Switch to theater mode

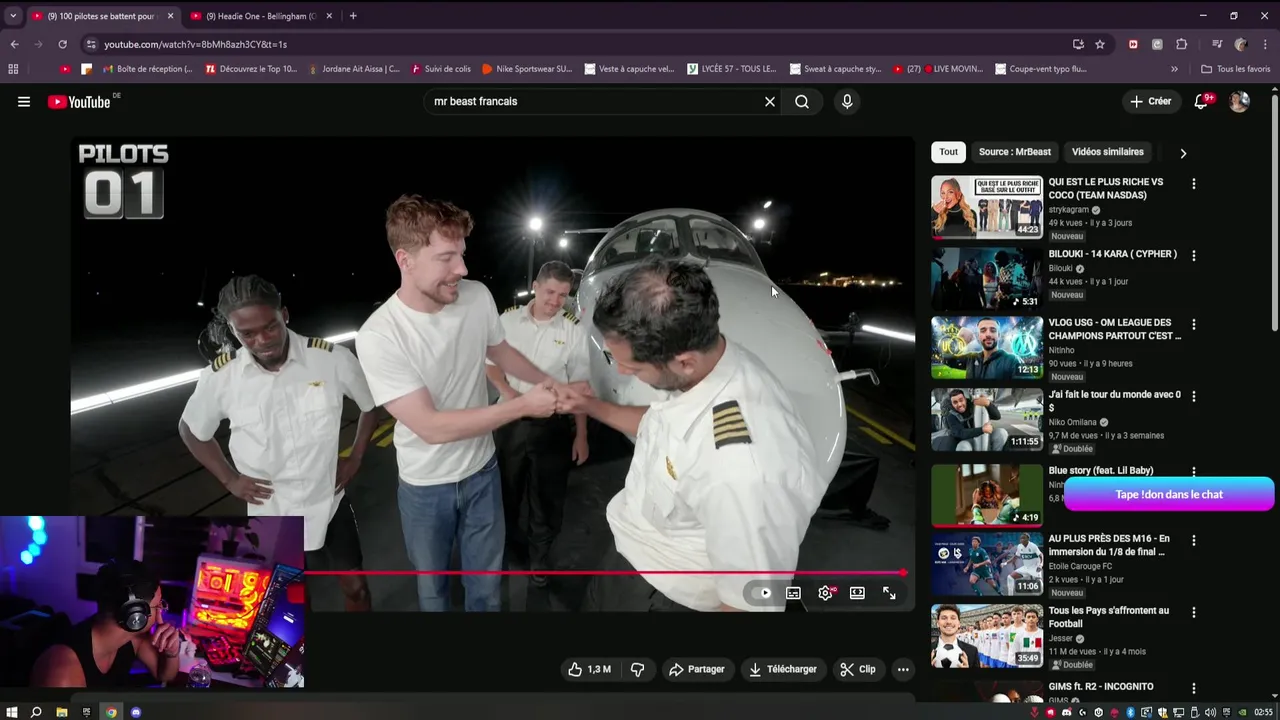click(857, 593)
